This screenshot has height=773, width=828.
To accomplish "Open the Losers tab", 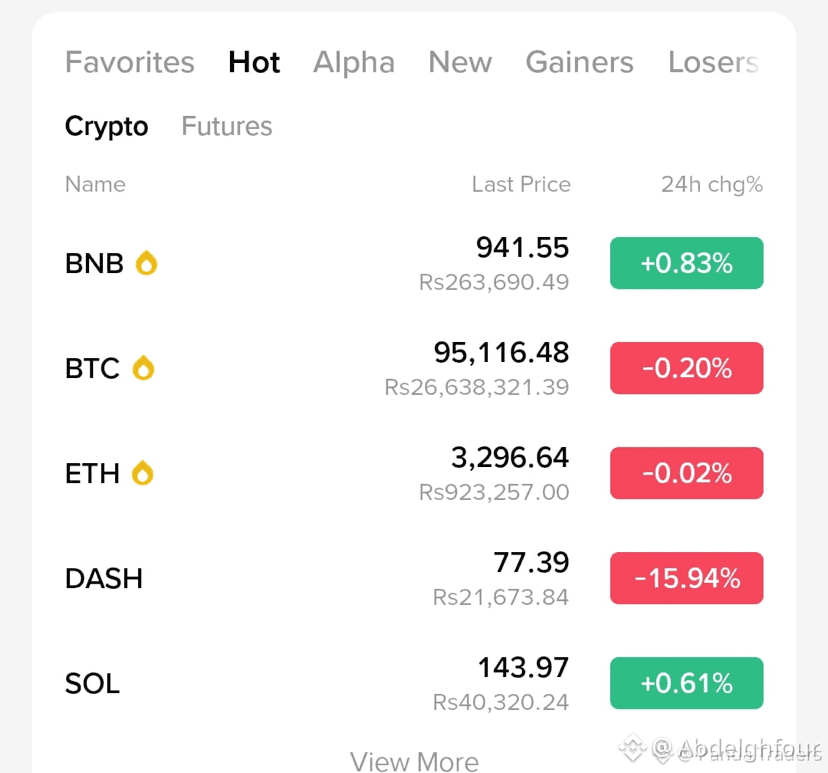I will [713, 62].
